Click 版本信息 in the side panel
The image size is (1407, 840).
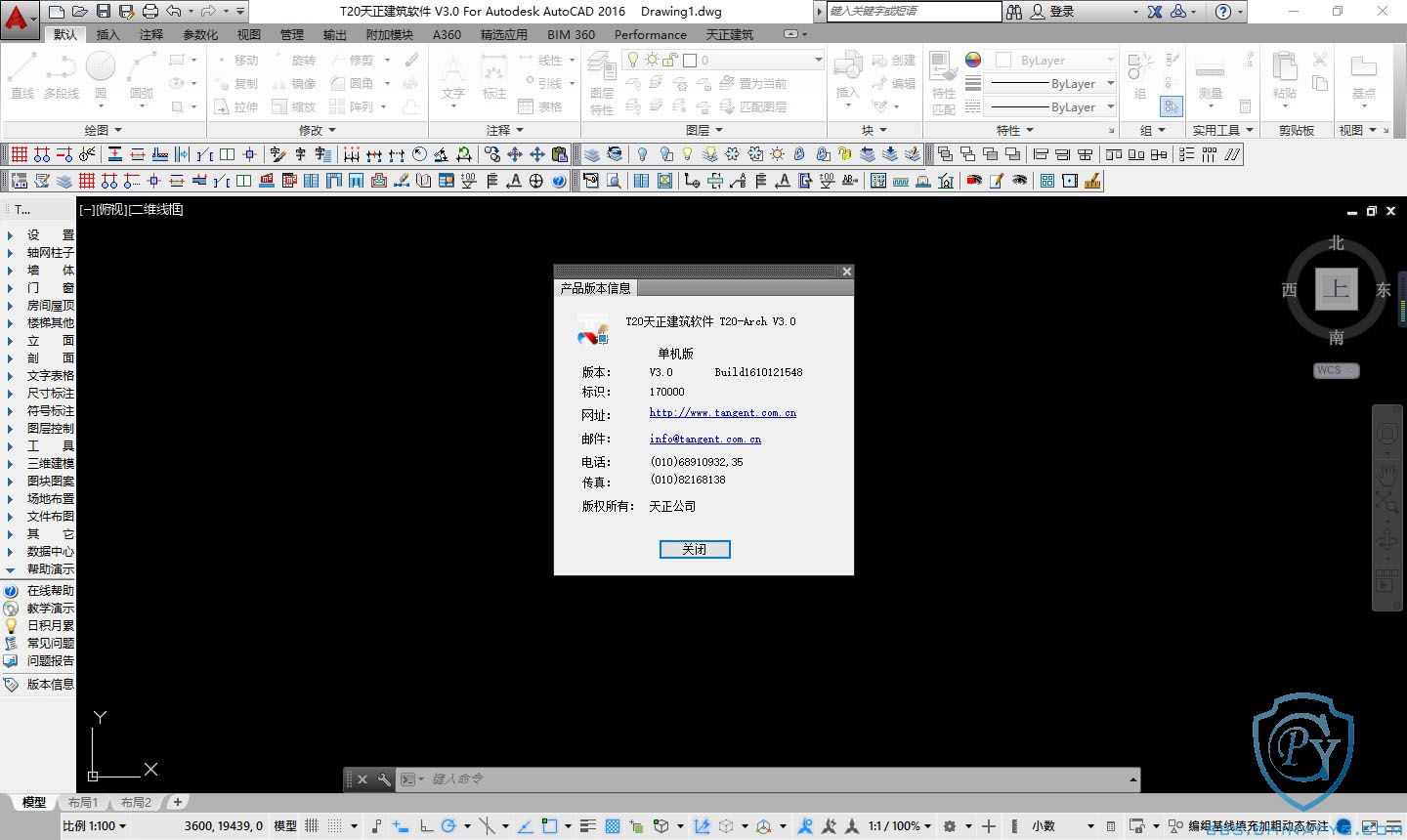(x=39, y=684)
